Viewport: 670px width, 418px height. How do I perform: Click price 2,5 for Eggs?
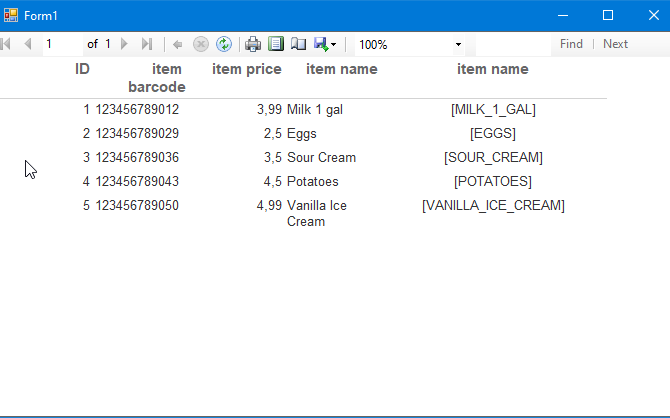273,133
